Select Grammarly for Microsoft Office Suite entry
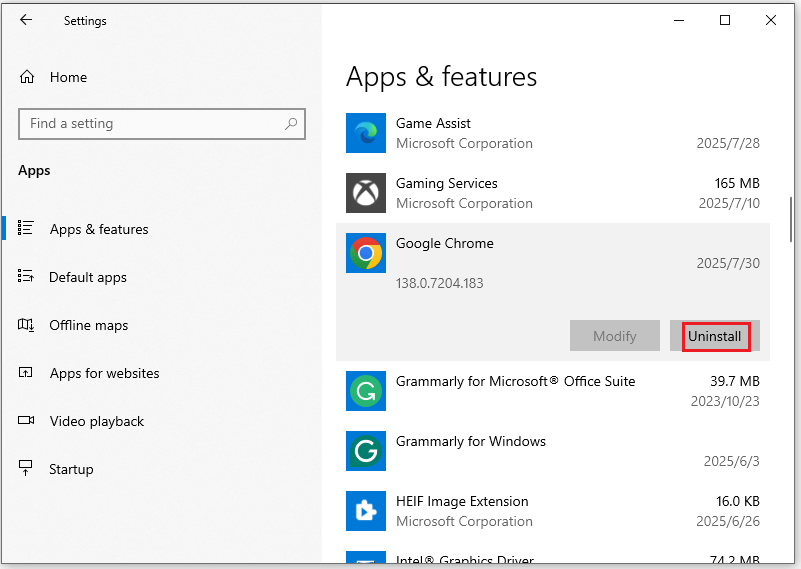 pyautogui.click(x=553, y=391)
